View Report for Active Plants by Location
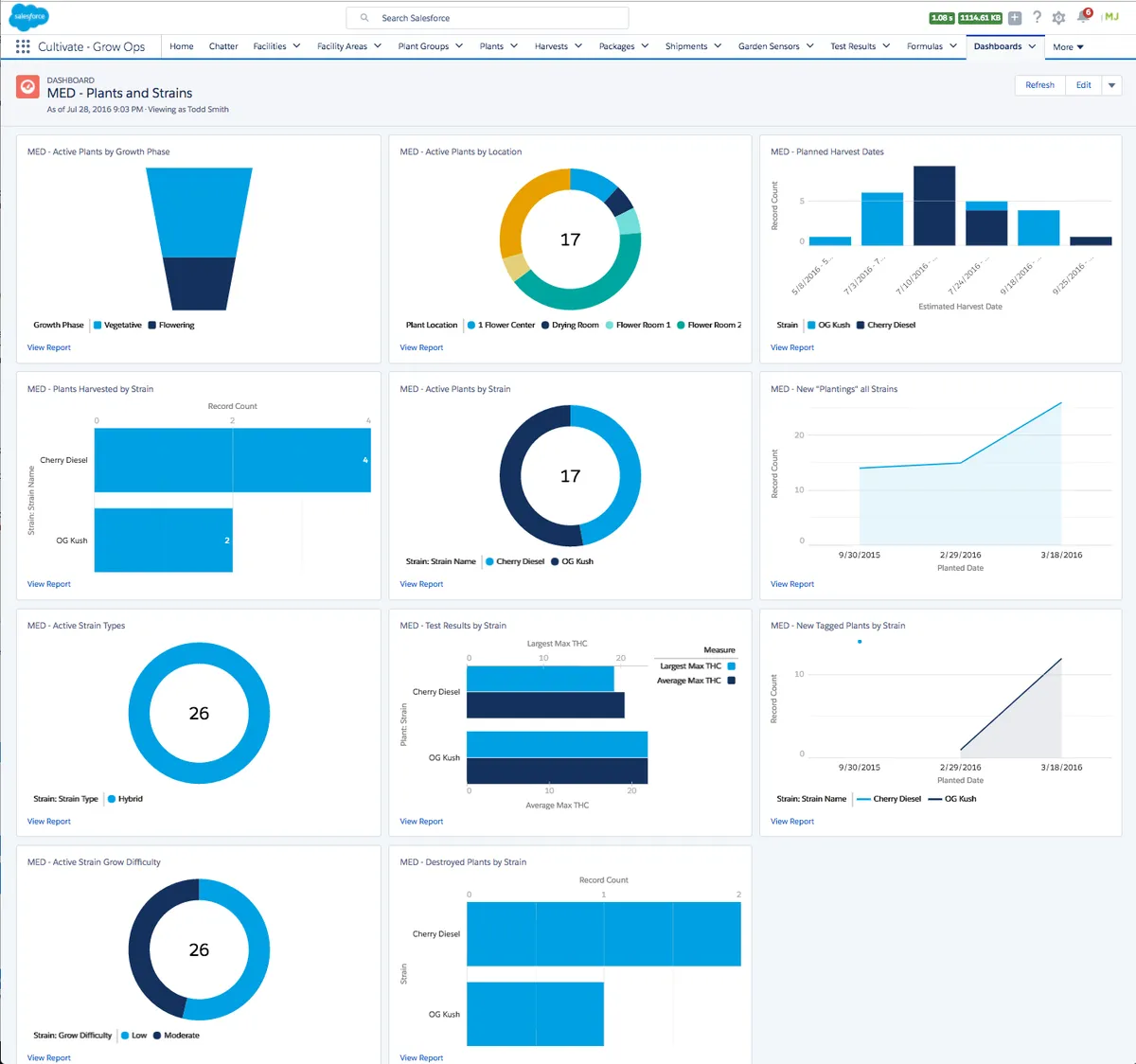This screenshot has height=1064, width=1136. pyautogui.click(x=421, y=347)
